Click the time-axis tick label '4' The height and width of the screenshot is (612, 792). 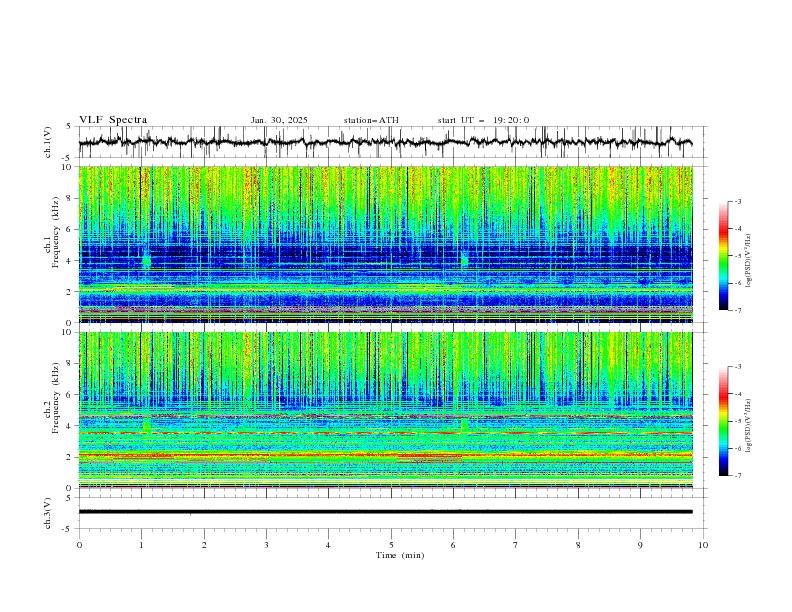(328, 545)
